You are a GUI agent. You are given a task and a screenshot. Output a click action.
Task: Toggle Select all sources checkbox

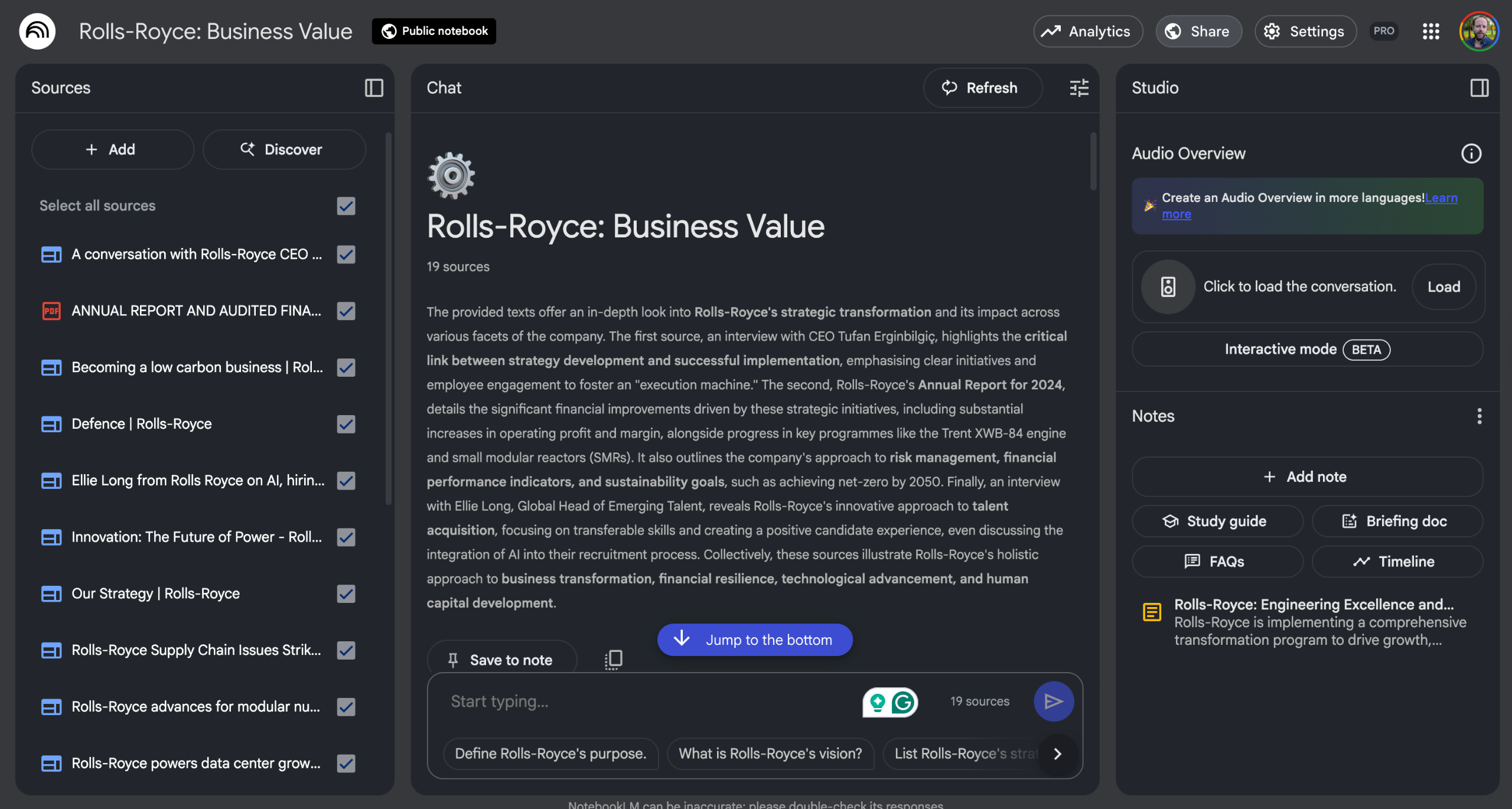346,205
